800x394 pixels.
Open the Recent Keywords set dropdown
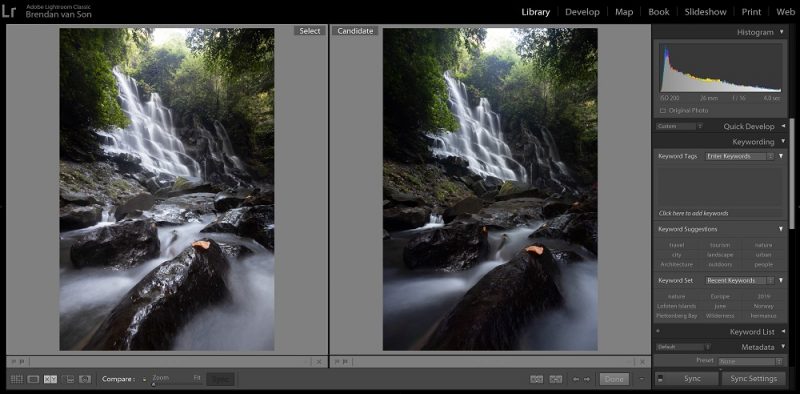[739, 280]
